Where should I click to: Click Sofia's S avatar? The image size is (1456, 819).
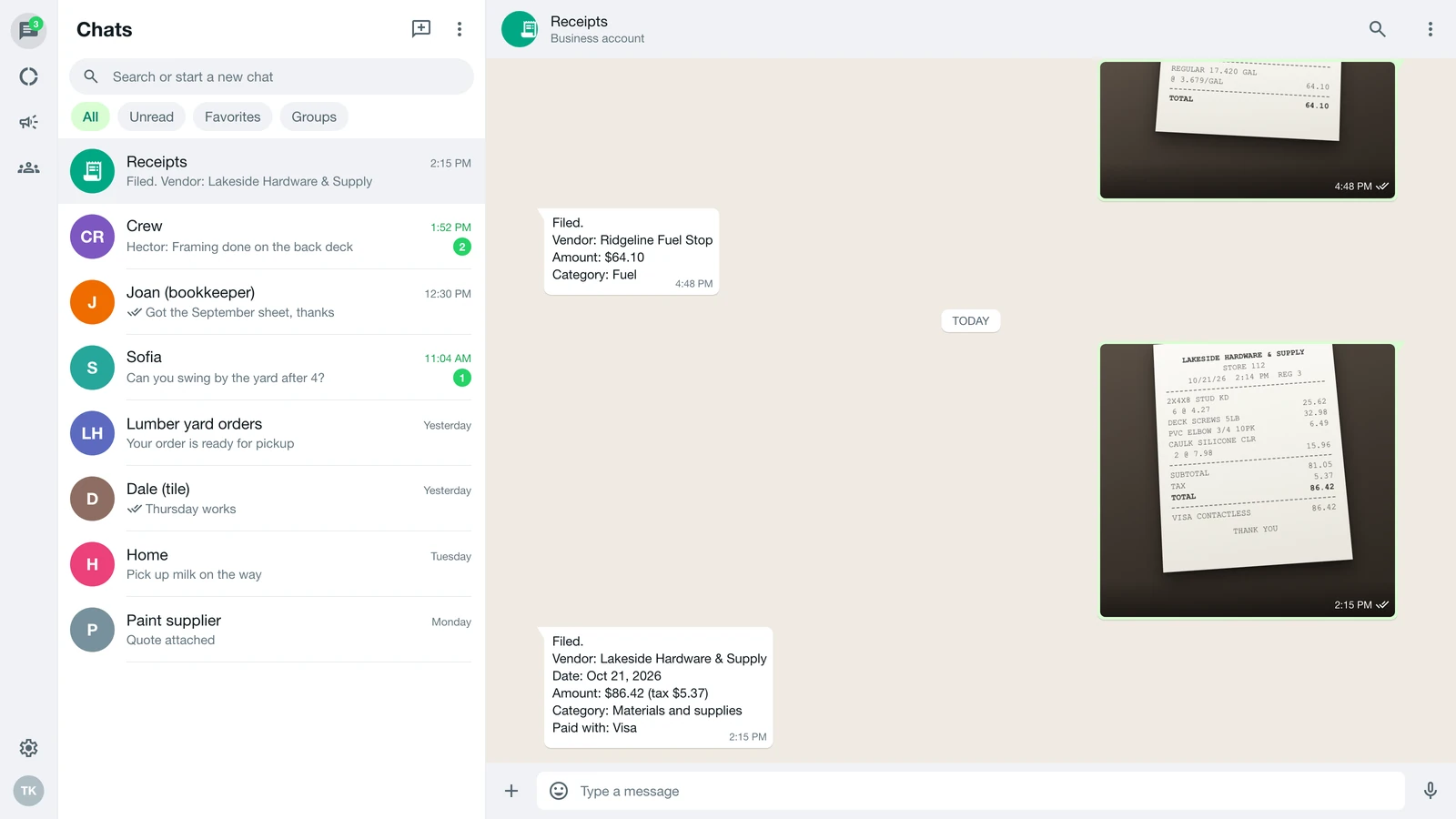(92, 368)
